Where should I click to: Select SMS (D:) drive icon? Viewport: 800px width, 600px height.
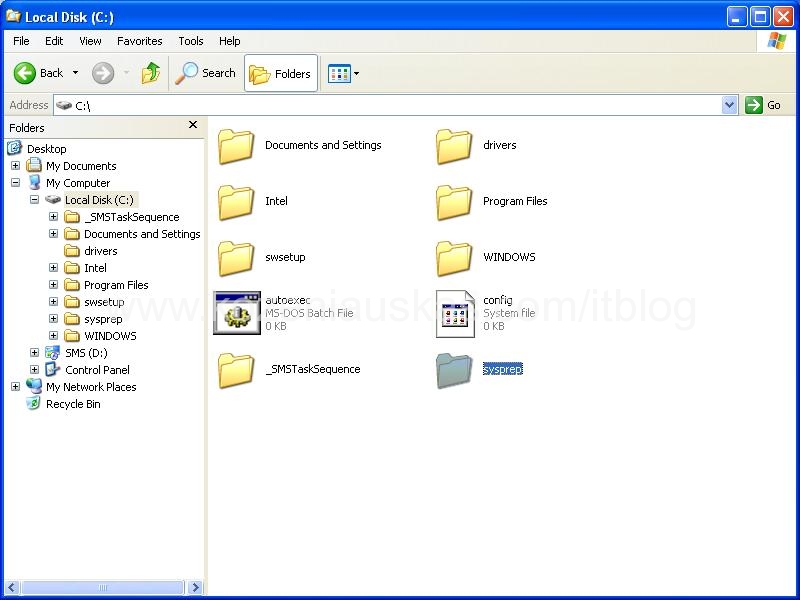(x=53, y=353)
